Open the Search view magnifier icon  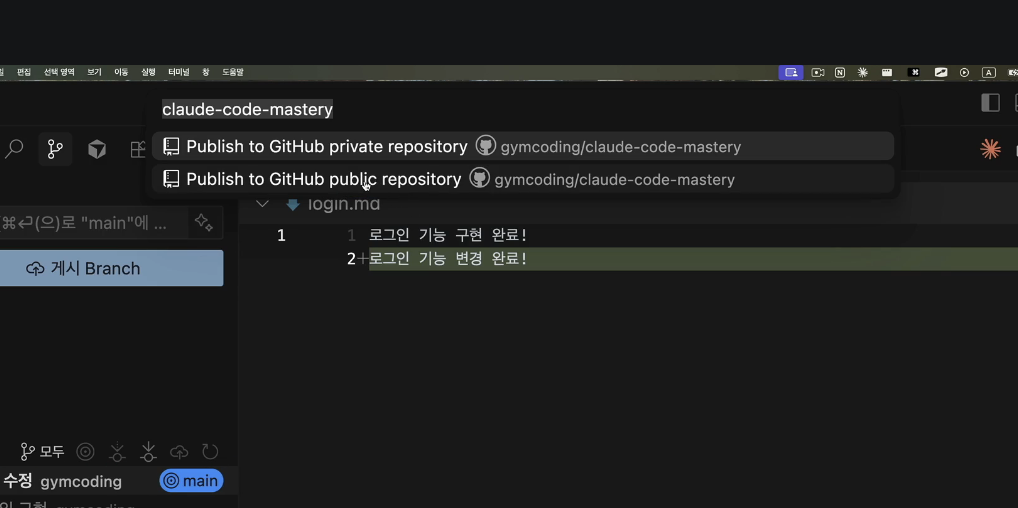tap(14, 149)
